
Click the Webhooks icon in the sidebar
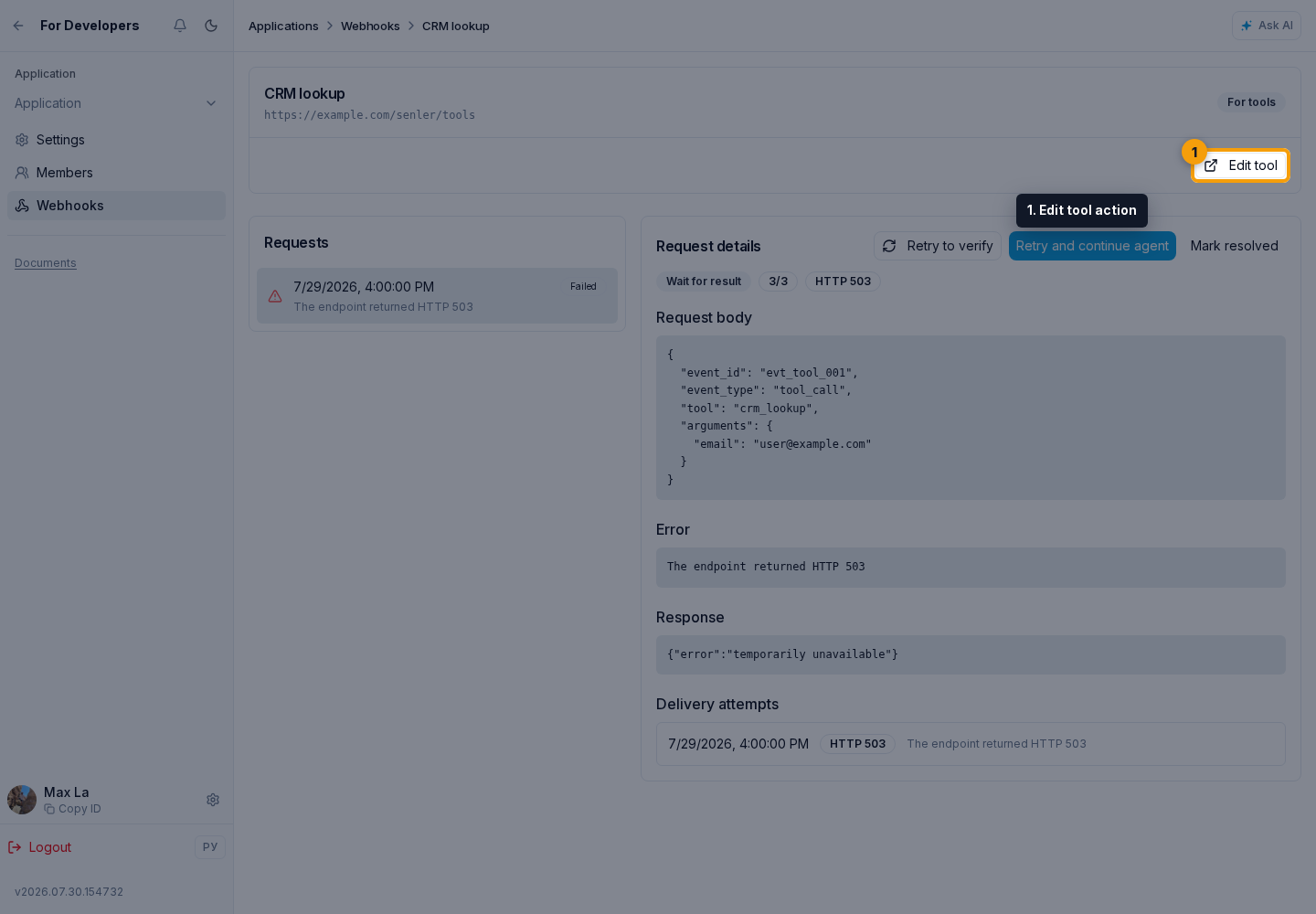pos(22,206)
